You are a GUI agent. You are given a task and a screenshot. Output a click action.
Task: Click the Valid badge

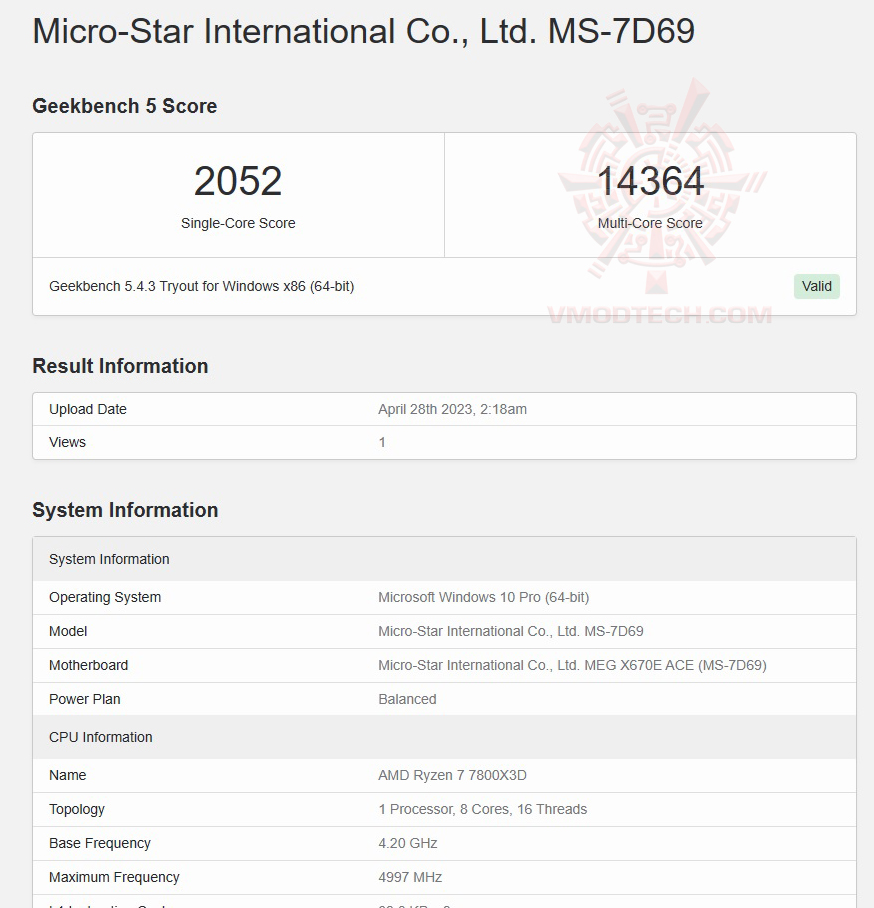[x=816, y=286]
